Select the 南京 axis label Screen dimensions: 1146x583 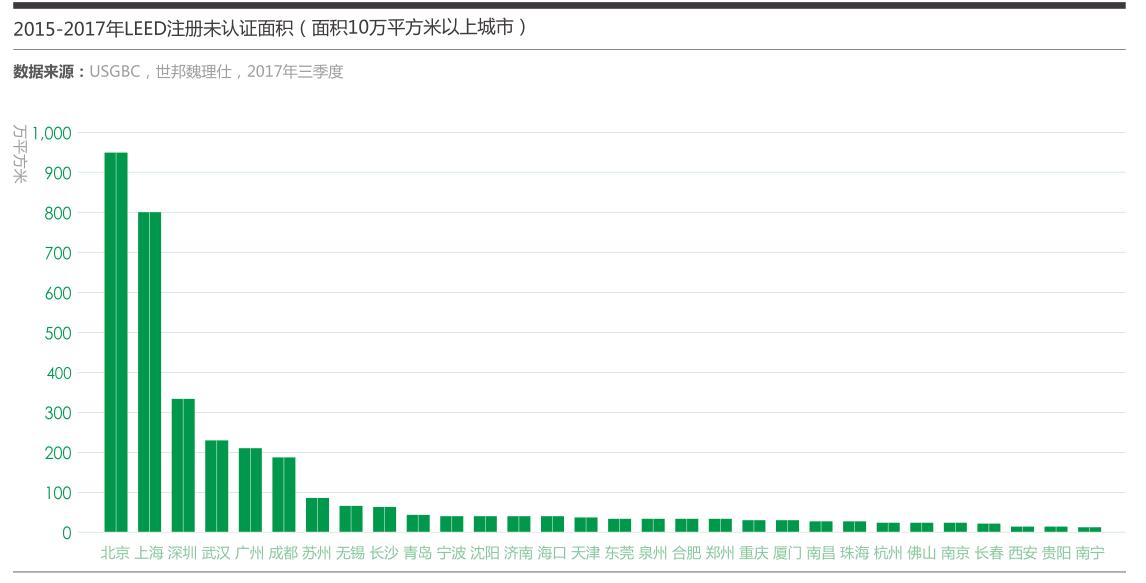tap(955, 553)
